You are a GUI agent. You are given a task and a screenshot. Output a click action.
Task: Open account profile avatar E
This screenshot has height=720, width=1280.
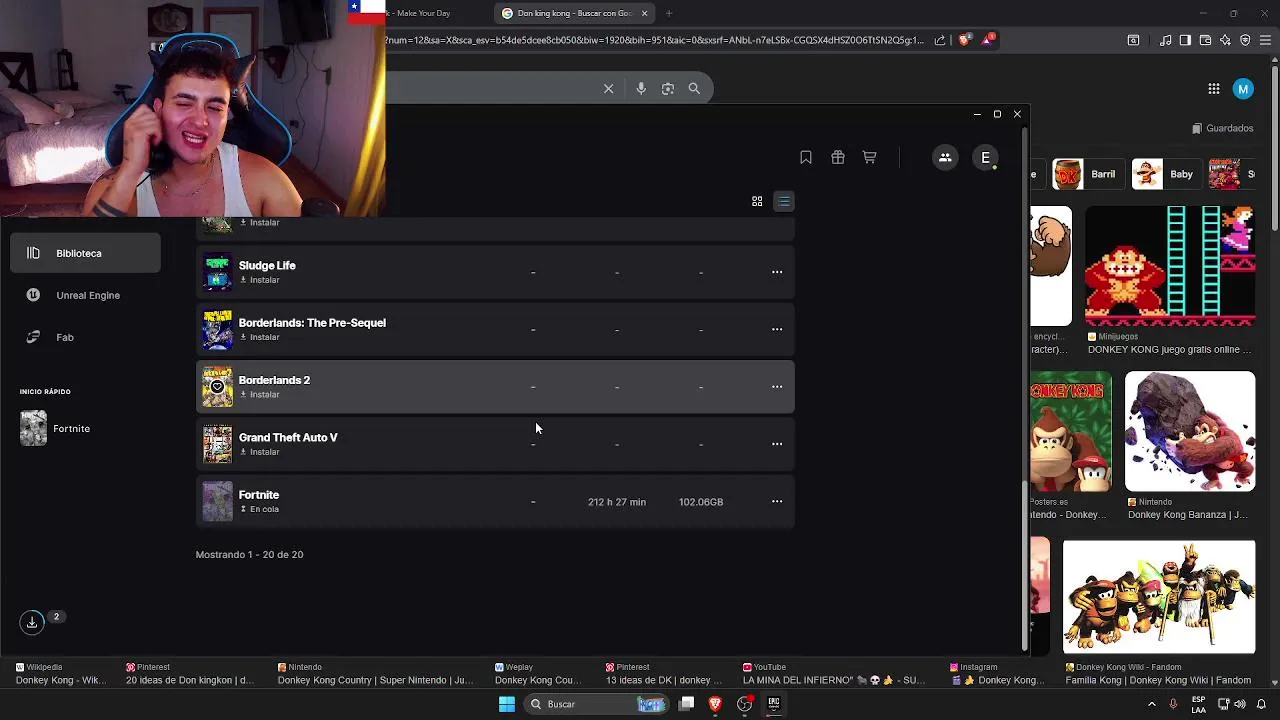pyautogui.click(x=986, y=157)
